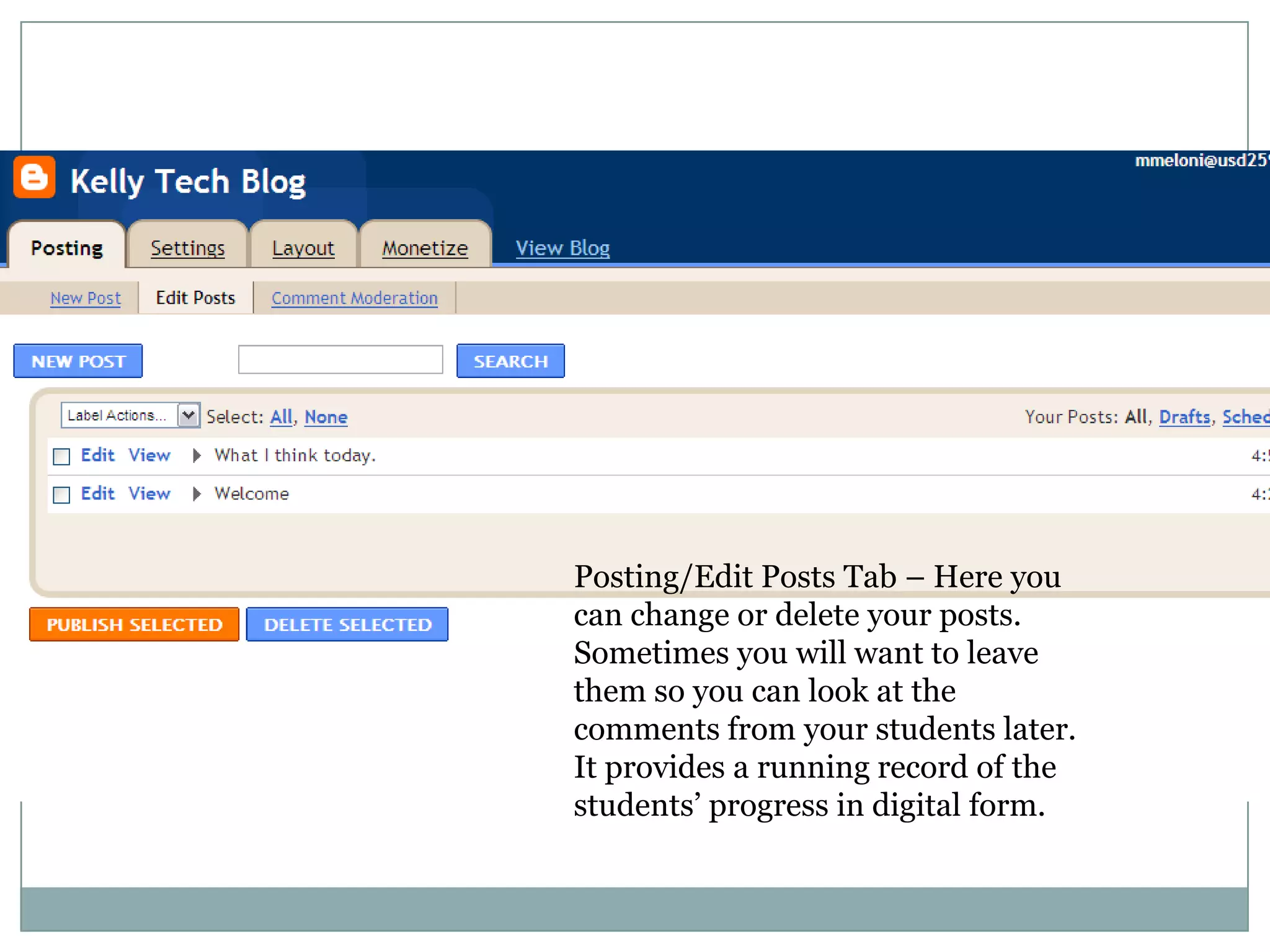Click the blue NEW POST button
Image resolution: width=1270 pixels, height=952 pixels.
click(78, 361)
